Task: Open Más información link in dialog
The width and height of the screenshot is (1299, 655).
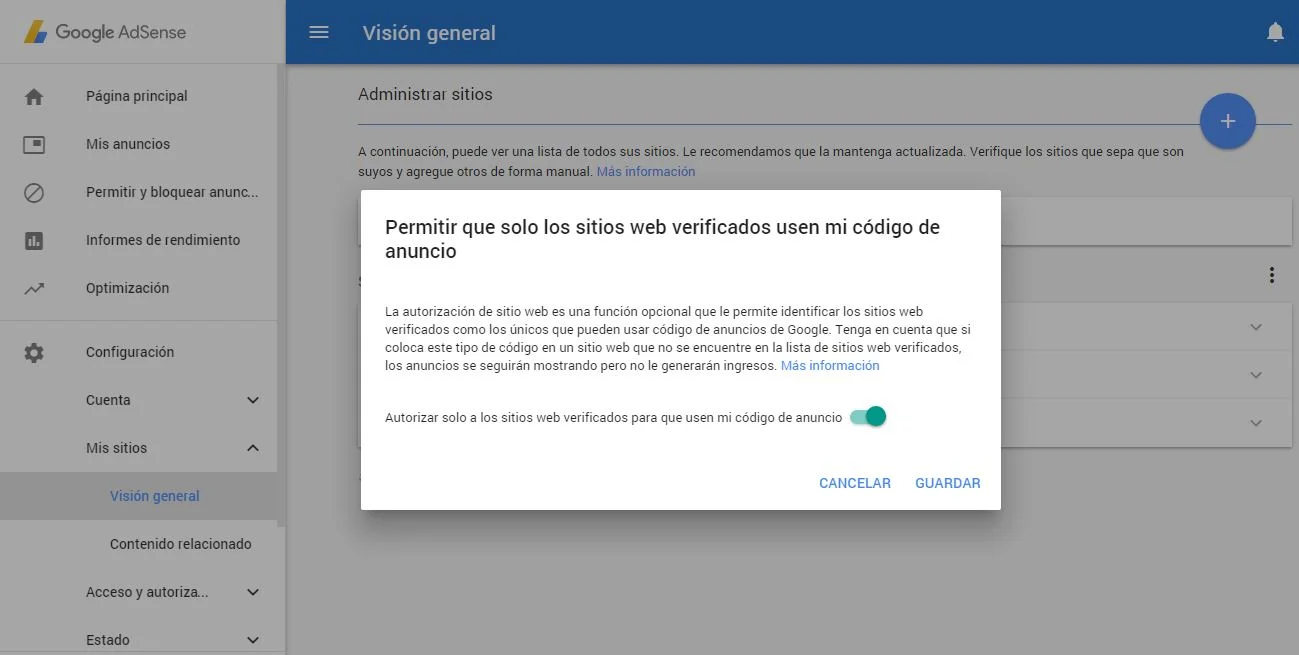Action: [x=830, y=366]
